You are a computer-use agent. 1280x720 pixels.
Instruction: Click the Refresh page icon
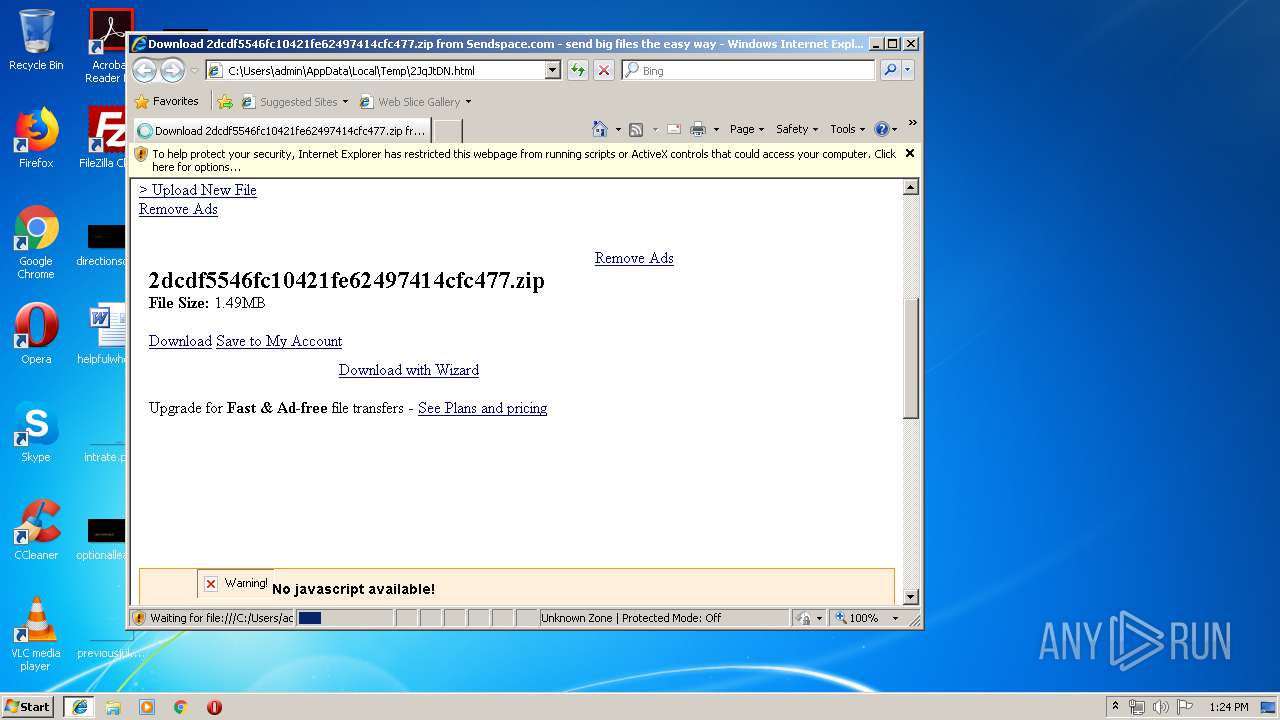[x=578, y=70]
